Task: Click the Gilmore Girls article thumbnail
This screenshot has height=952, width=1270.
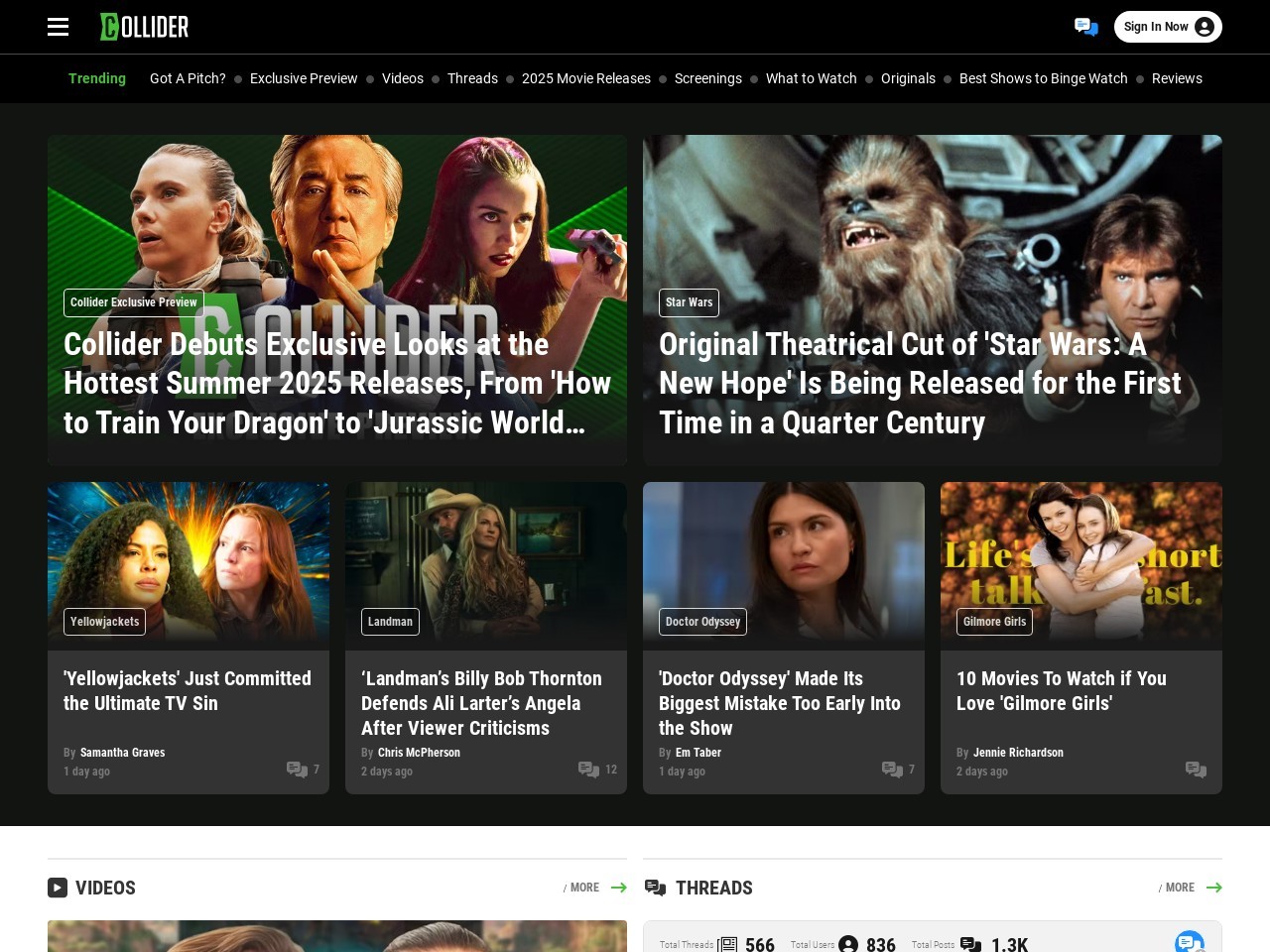Action: 1081,566
